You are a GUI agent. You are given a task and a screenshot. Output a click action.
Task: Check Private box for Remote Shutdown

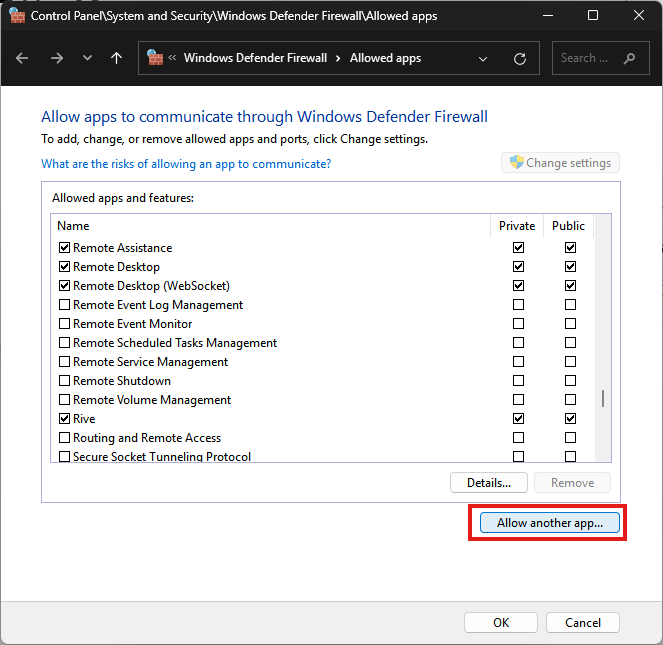[518, 381]
